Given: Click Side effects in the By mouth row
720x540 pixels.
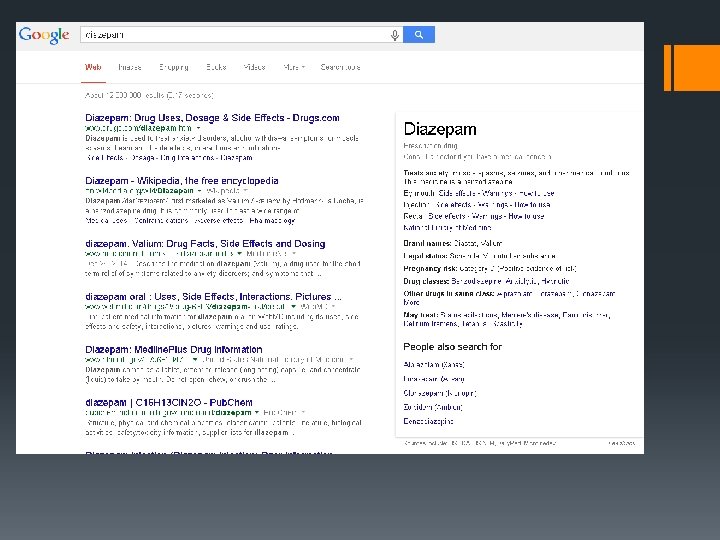Looking at the screenshot, I should [x=455, y=193].
